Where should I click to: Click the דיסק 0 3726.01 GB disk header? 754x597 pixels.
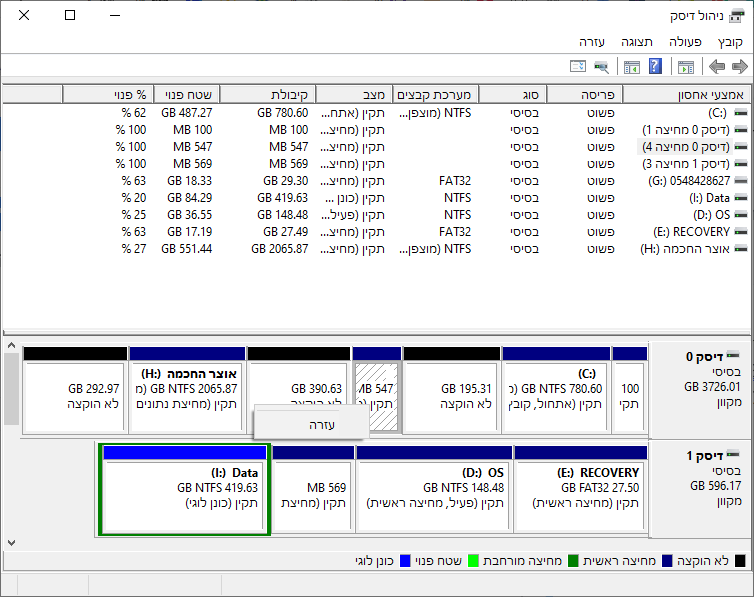700,388
